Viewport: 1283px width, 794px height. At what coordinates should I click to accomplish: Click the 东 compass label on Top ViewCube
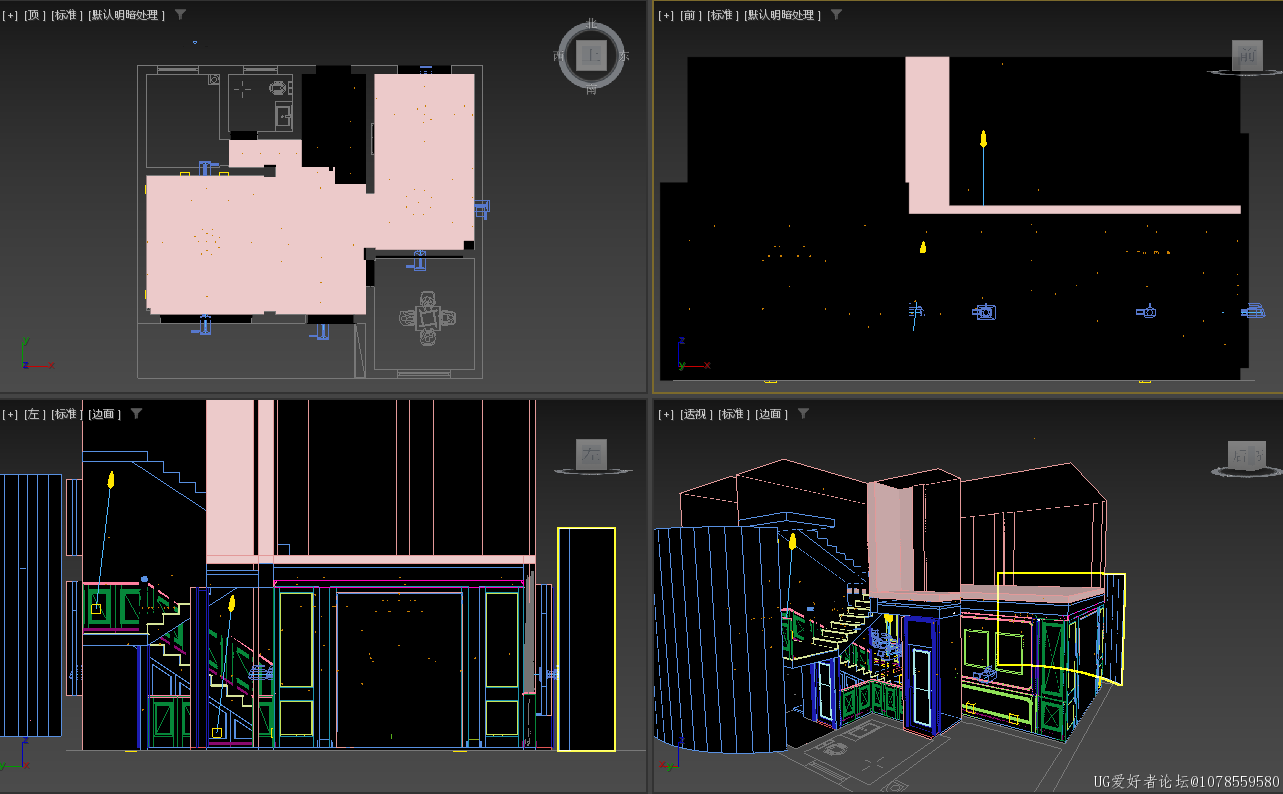[624, 57]
